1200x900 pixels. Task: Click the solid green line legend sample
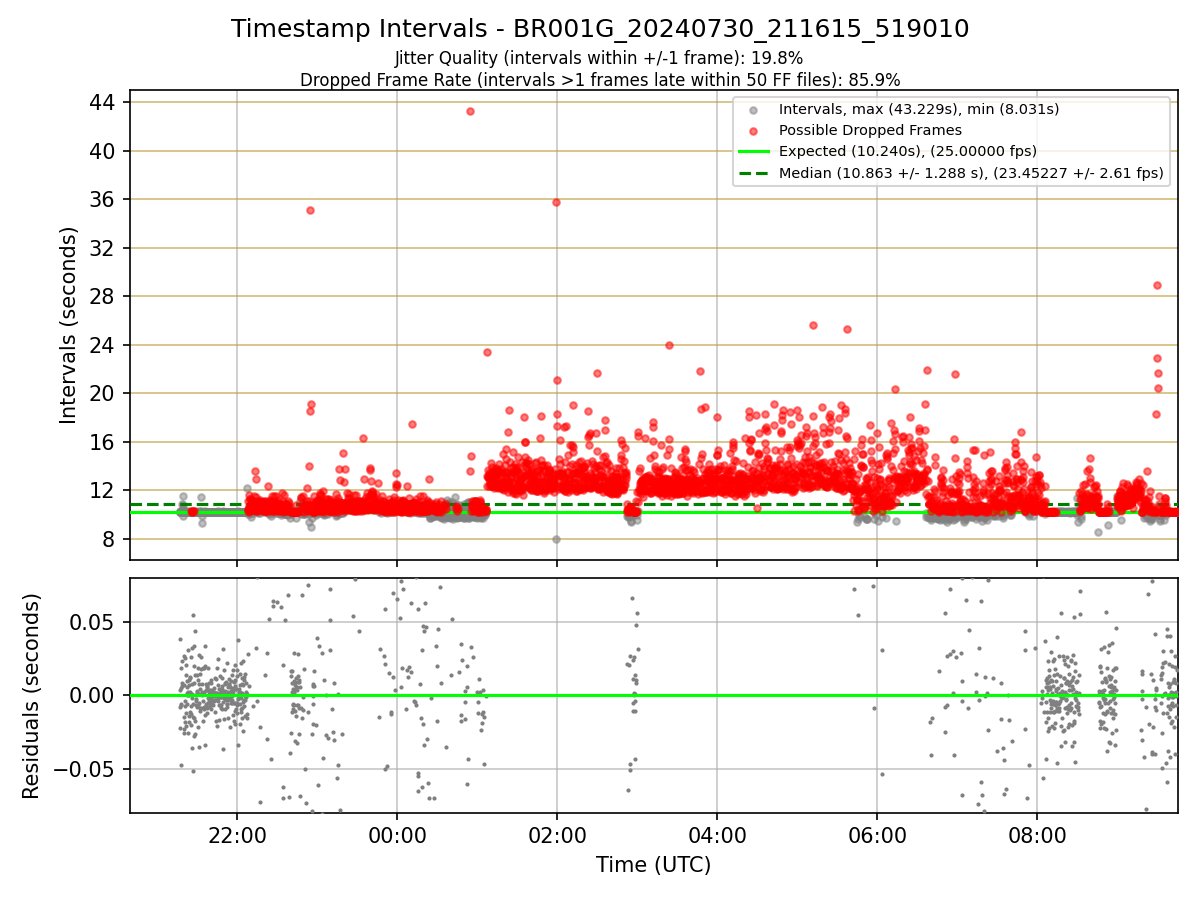click(753, 152)
